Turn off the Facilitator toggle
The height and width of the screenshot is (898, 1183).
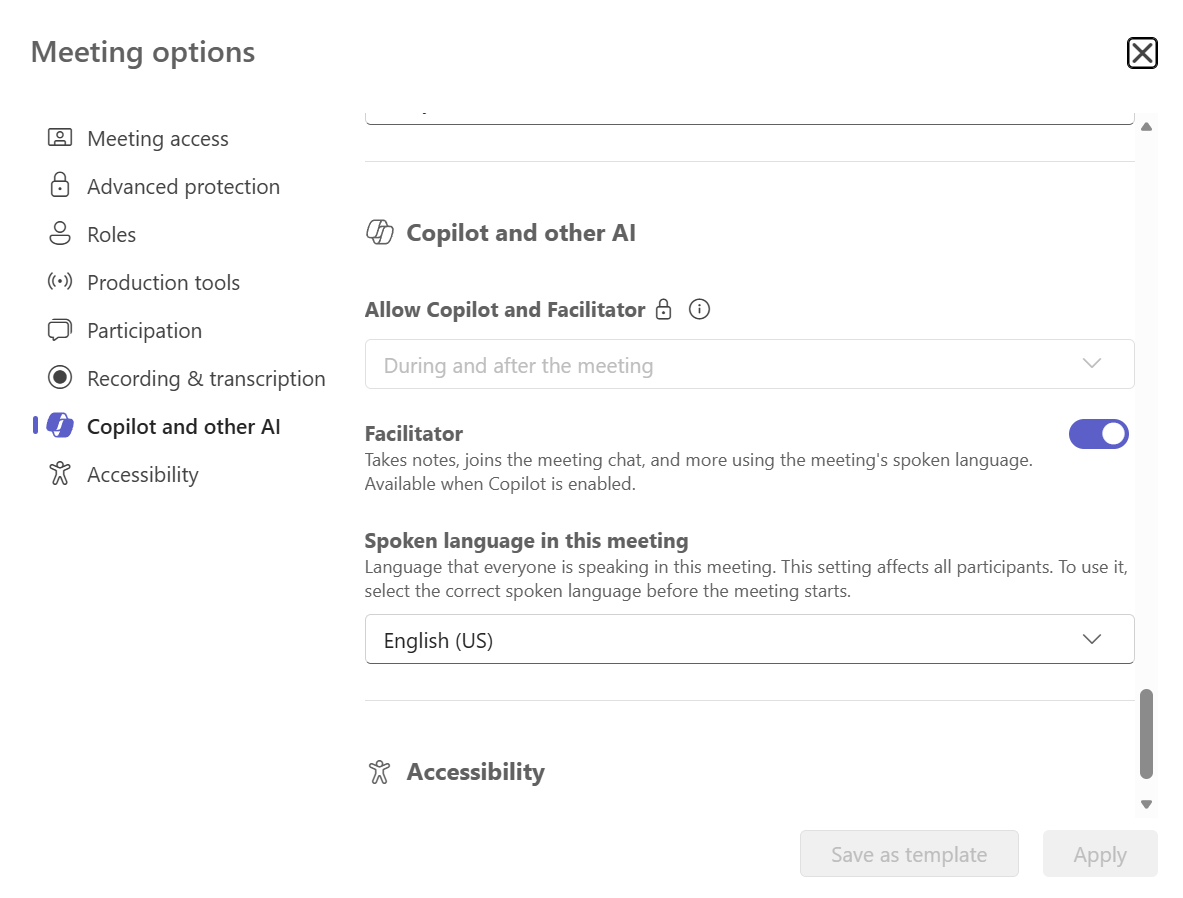coord(1098,434)
